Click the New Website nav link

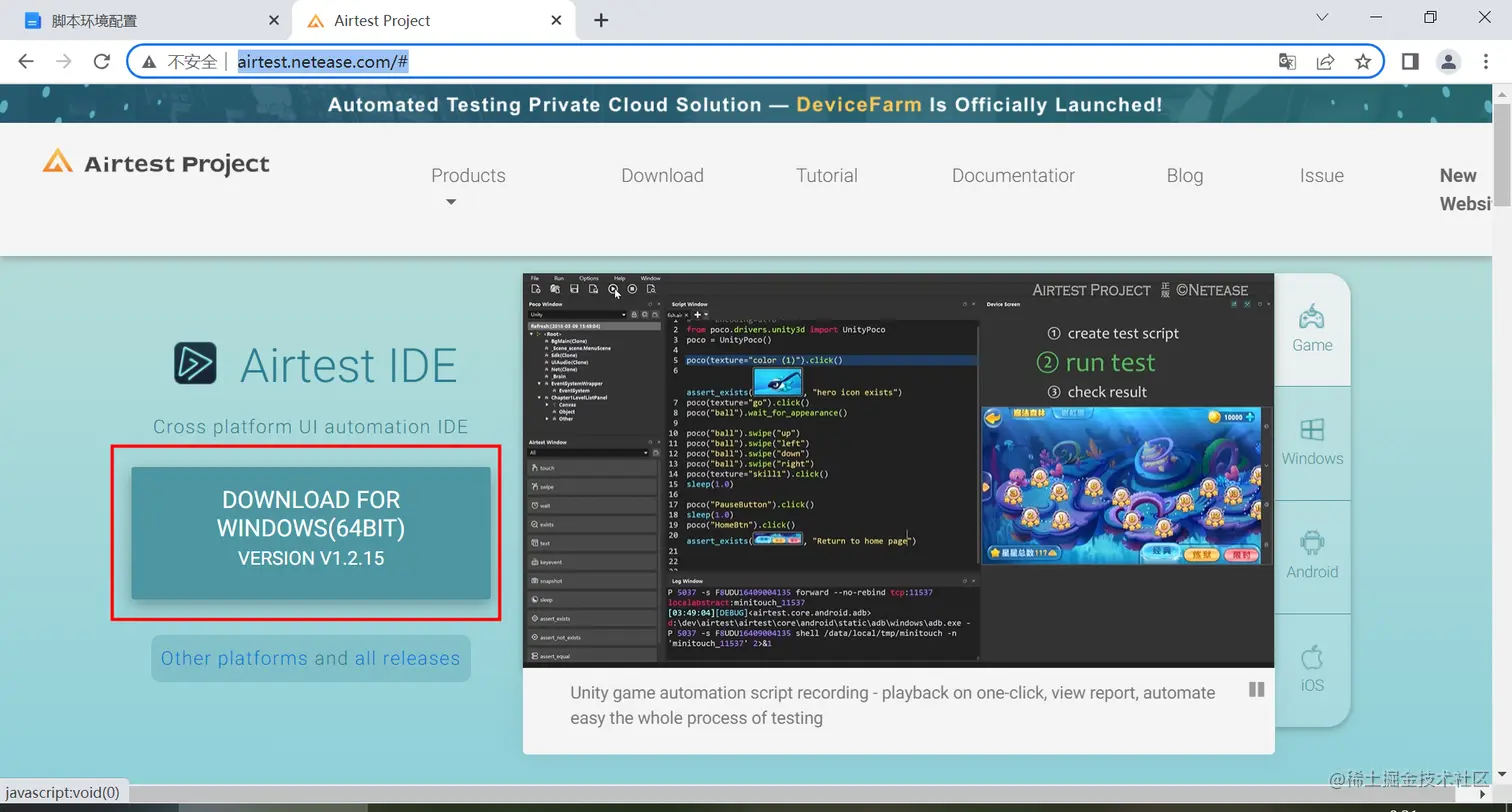(1464, 189)
